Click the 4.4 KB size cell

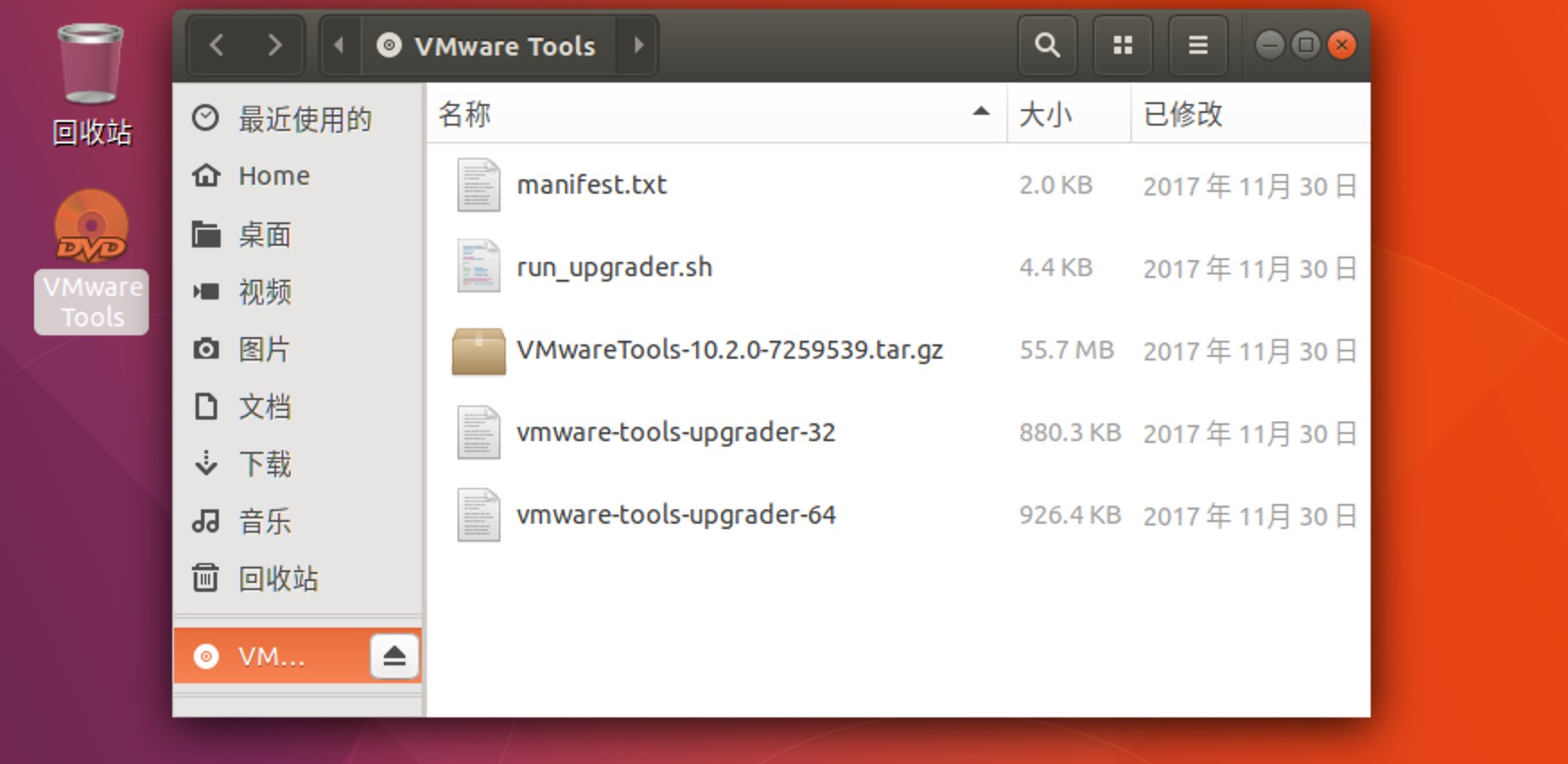coord(1056,267)
